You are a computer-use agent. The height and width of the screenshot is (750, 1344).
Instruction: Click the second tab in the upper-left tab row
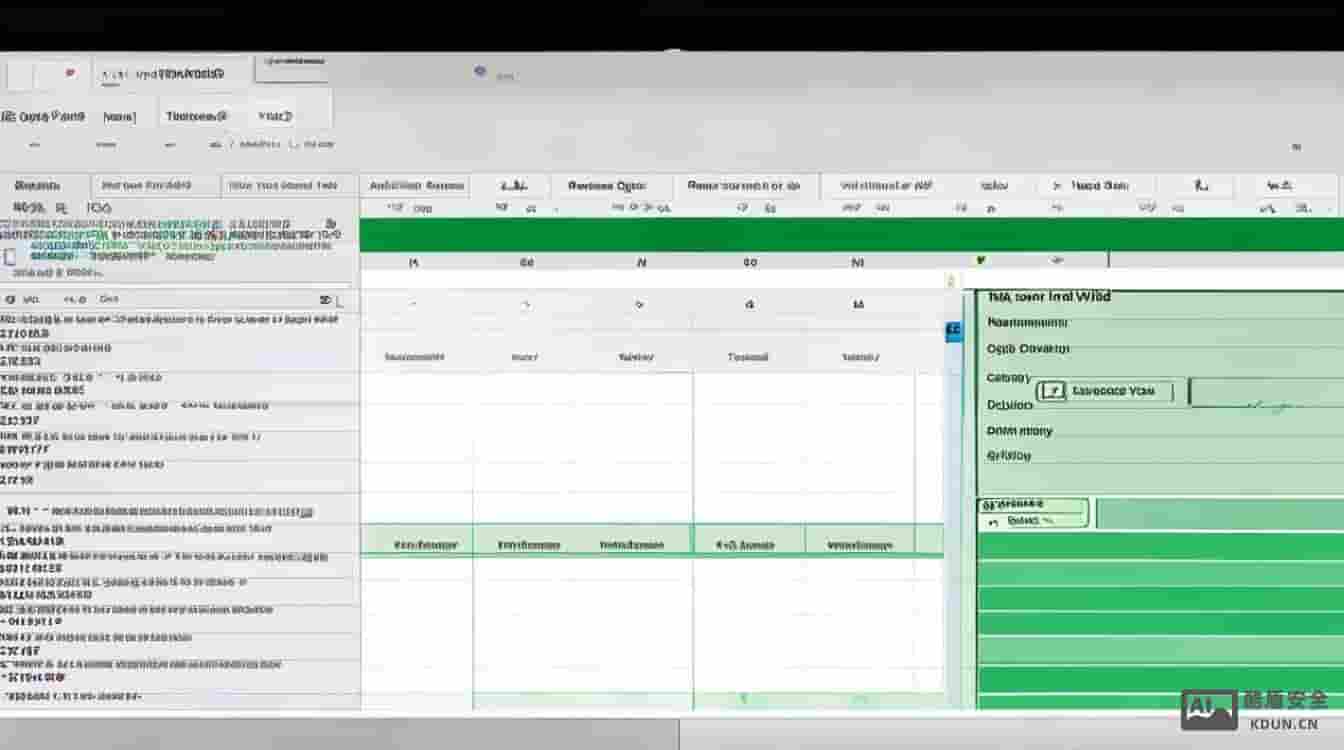click(119, 116)
